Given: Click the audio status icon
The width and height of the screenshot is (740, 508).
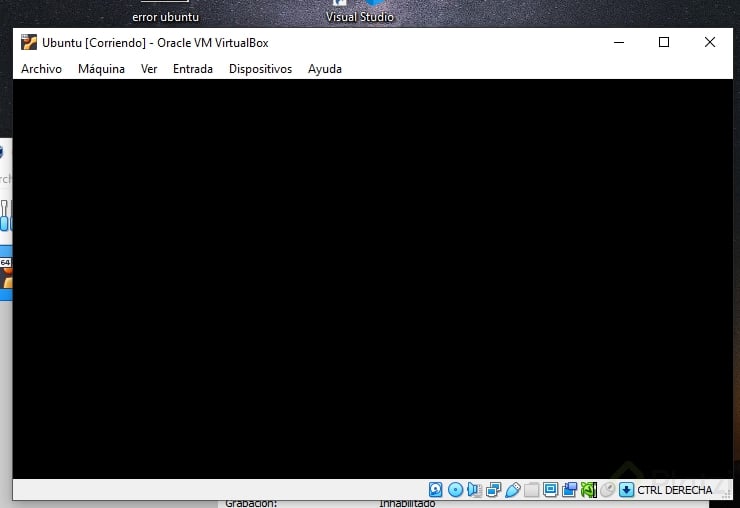Looking at the screenshot, I should (474, 490).
